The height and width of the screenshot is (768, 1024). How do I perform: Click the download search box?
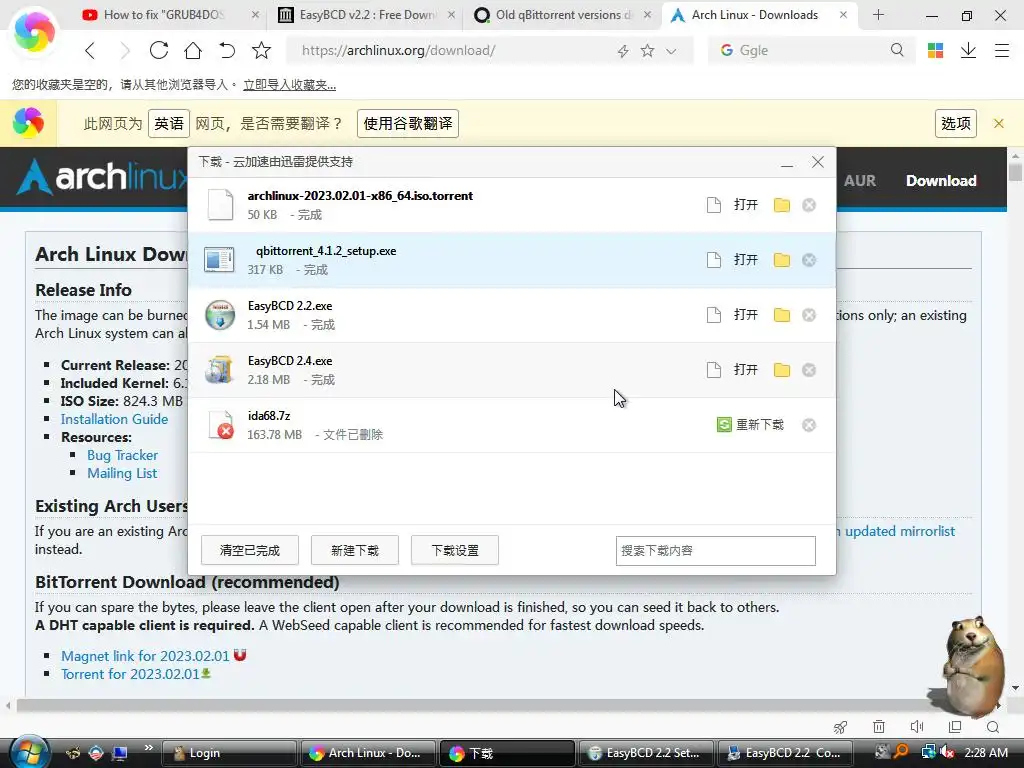click(715, 551)
